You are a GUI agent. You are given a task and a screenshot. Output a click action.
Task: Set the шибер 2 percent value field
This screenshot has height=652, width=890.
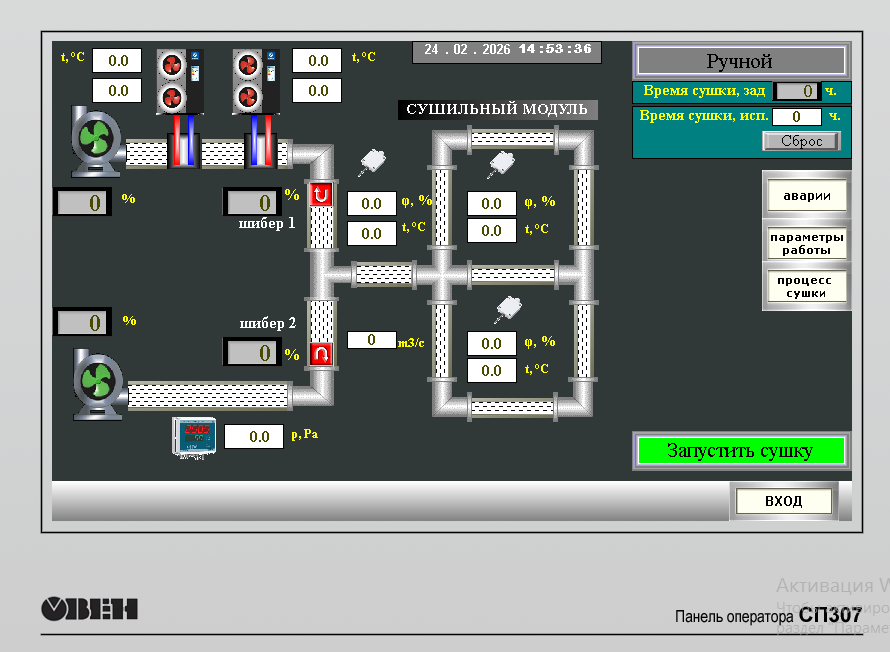pyautogui.click(x=251, y=353)
